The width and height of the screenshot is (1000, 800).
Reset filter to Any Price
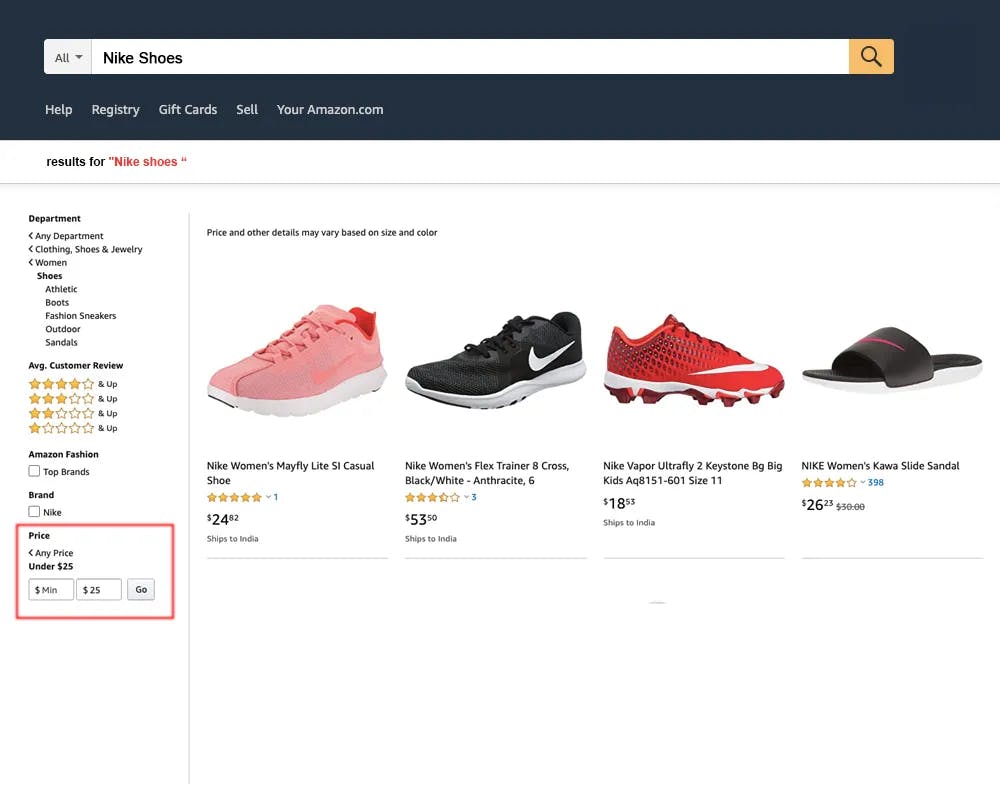(x=51, y=553)
